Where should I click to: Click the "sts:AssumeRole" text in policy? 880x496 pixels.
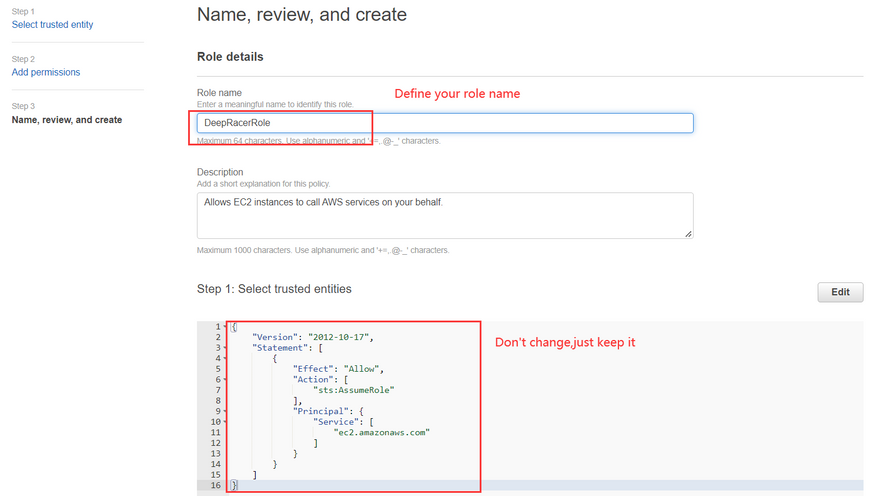pos(354,390)
